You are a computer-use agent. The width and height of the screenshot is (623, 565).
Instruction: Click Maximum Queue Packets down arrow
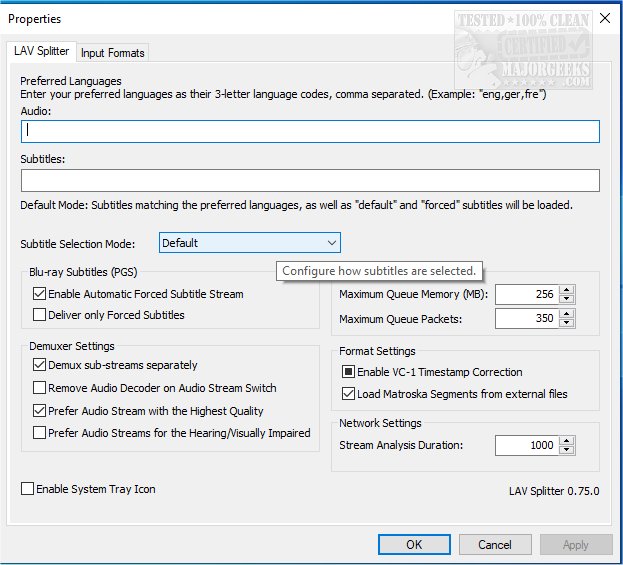567,323
